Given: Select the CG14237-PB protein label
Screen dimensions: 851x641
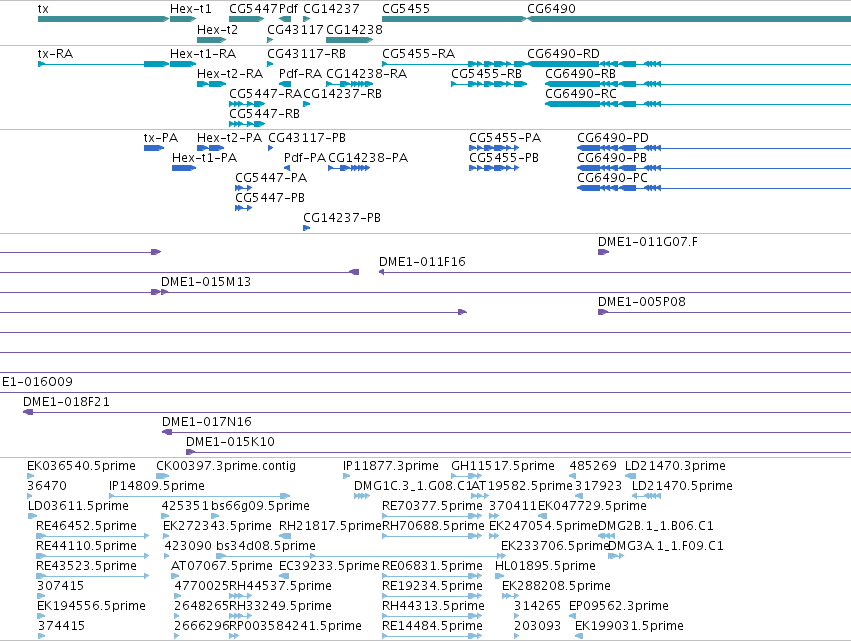Looking at the screenshot, I should 342,218.
